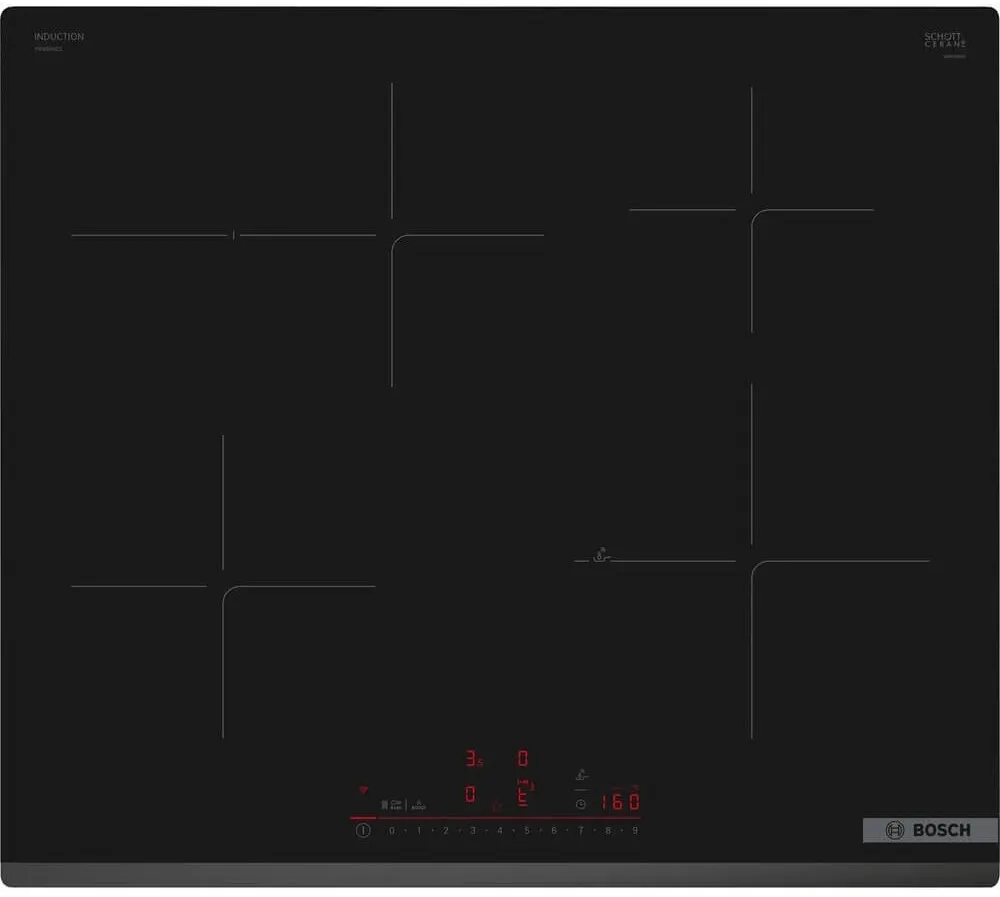Tap the INDUCTION label text
1000x897 pixels.
pos(59,37)
